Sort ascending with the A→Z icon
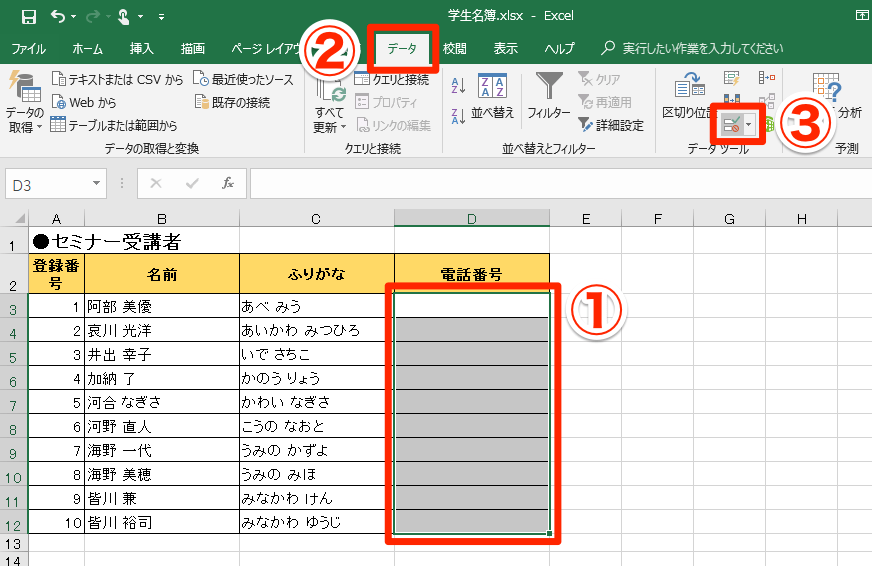The image size is (872, 566). [x=458, y=86]
